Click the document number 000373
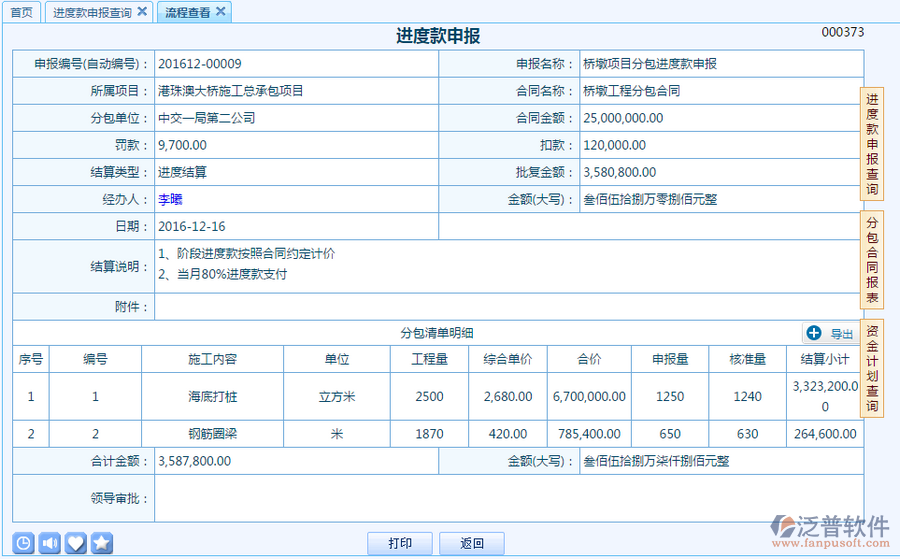The height and width of the screenshot is (559, 900). pos(843,32)
